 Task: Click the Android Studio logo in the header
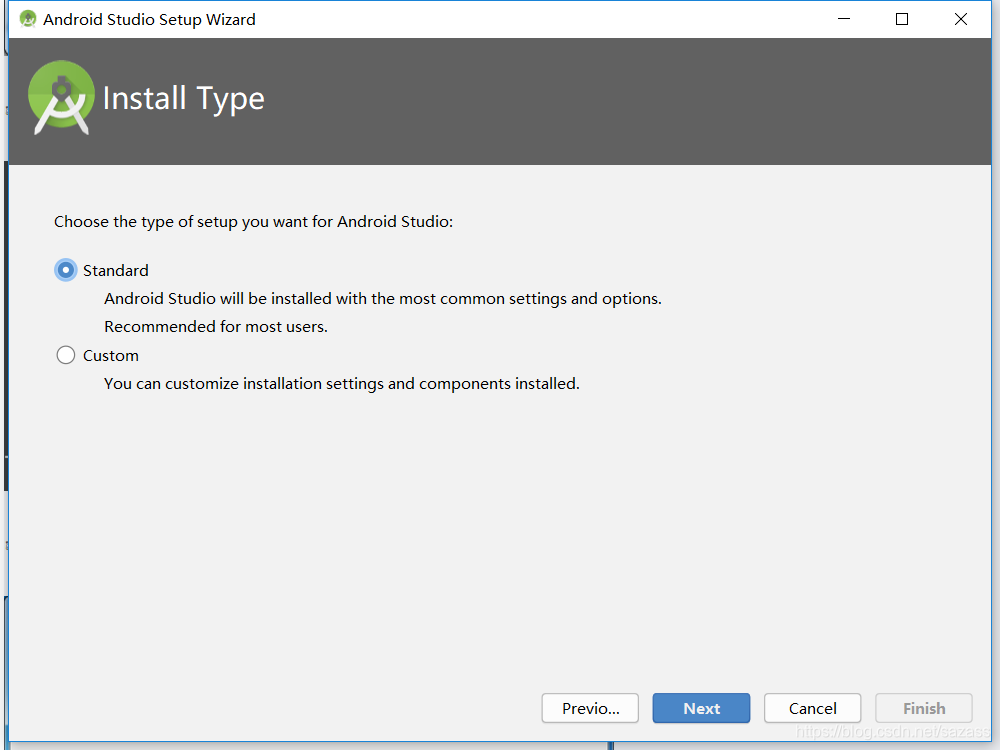[61, 98]
